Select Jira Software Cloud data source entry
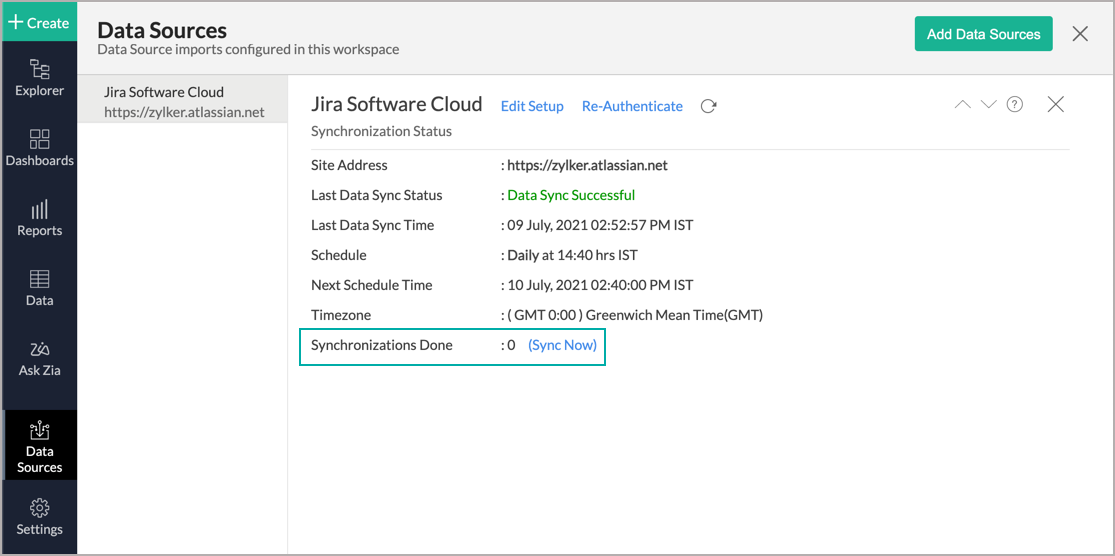 point(183,102)
